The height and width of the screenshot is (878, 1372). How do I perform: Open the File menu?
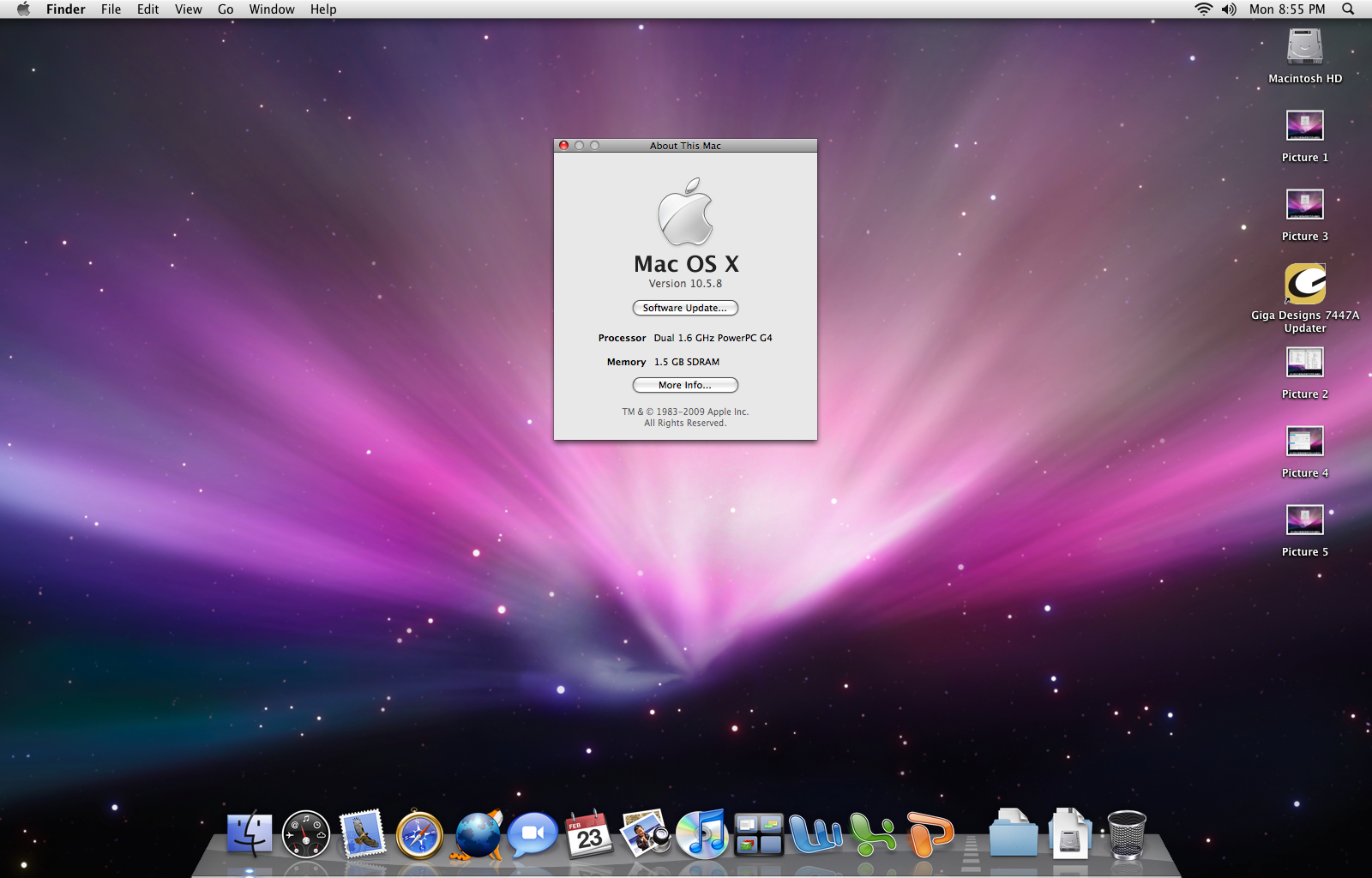click(x=111, y=9)
